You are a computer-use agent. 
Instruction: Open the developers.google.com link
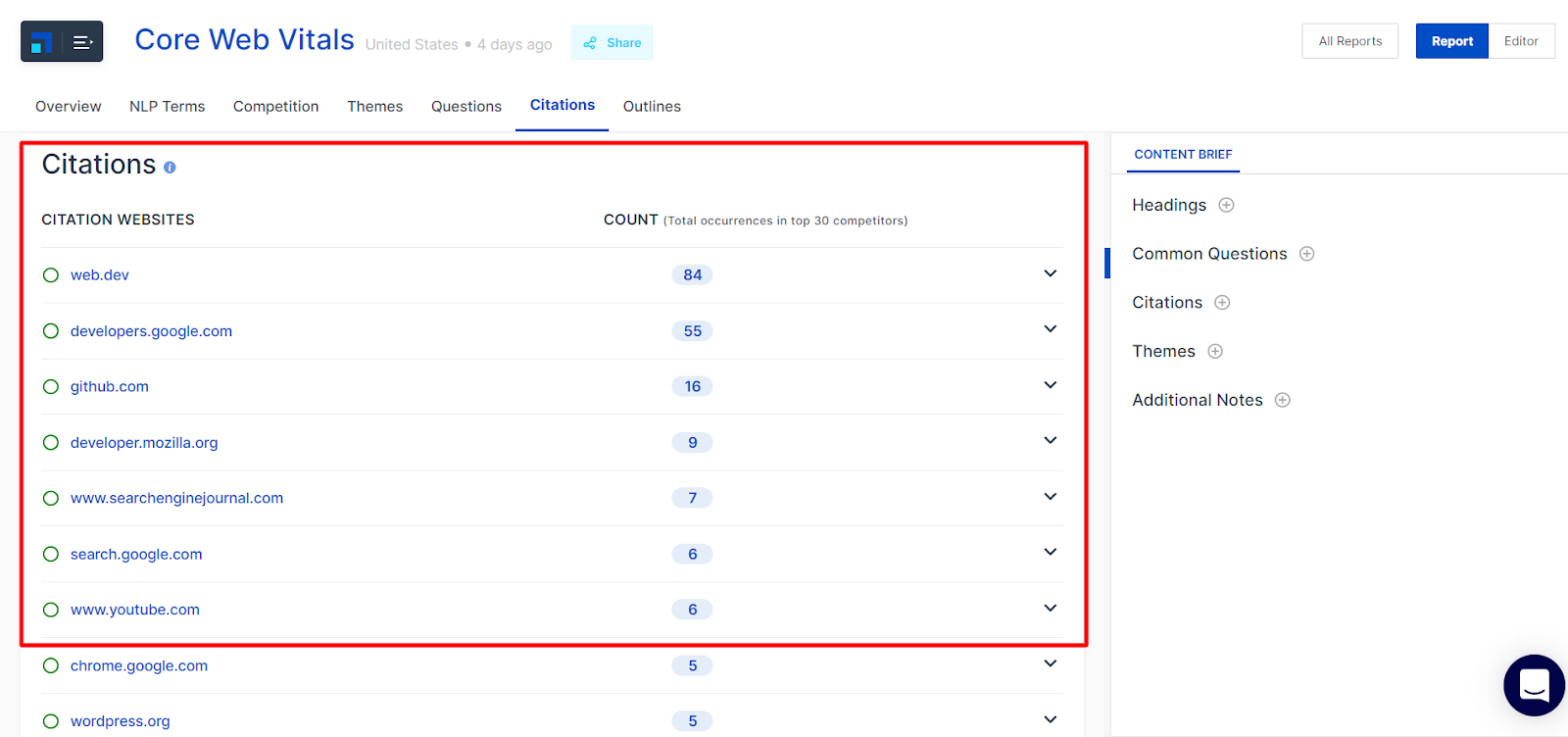pyautogui.click(x=152, y=331)
